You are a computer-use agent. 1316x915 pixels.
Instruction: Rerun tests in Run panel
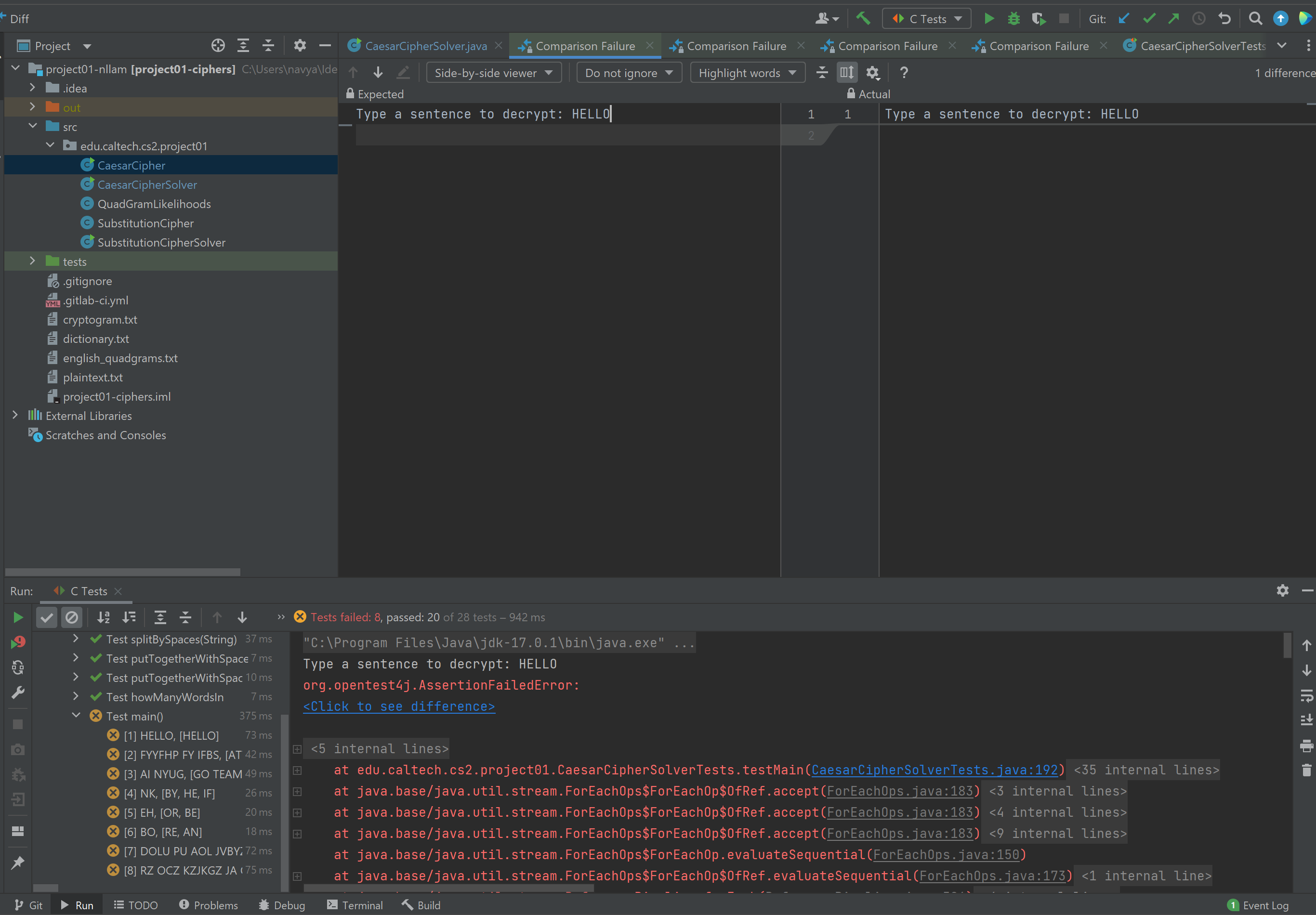click(x=18, y=617)
